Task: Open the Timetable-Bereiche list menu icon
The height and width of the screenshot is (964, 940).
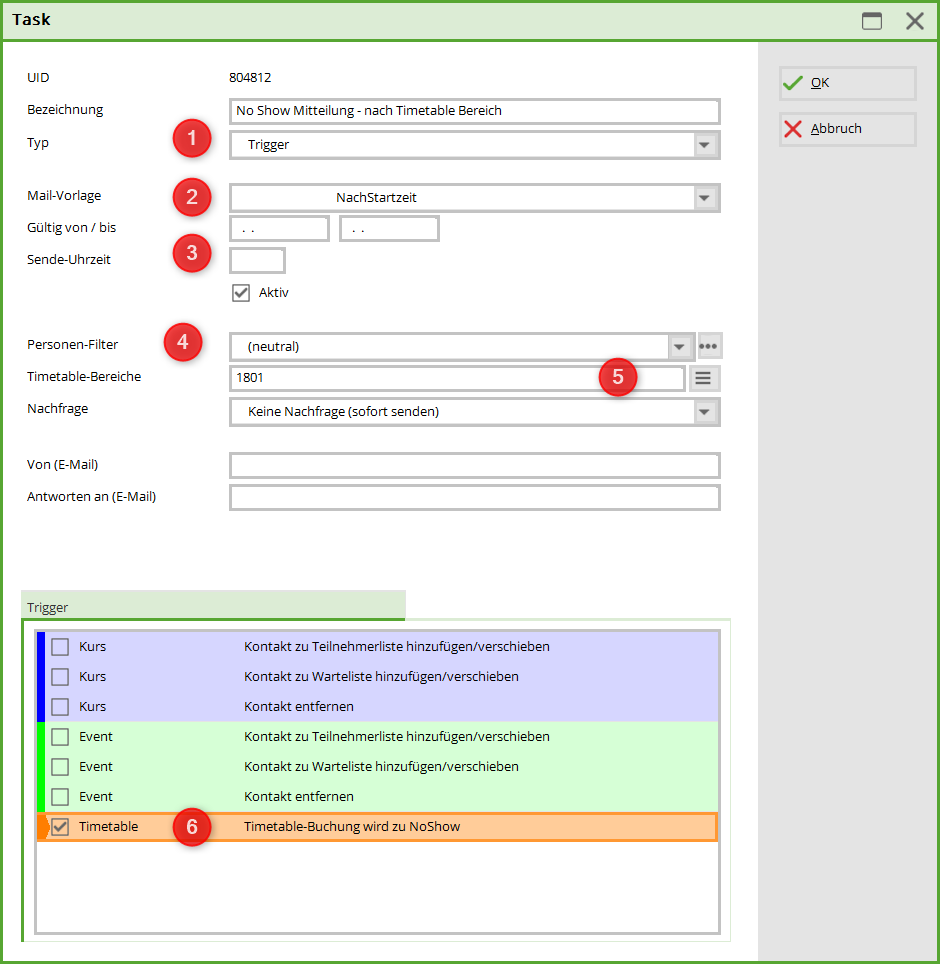Action: [x=704, y=378]
